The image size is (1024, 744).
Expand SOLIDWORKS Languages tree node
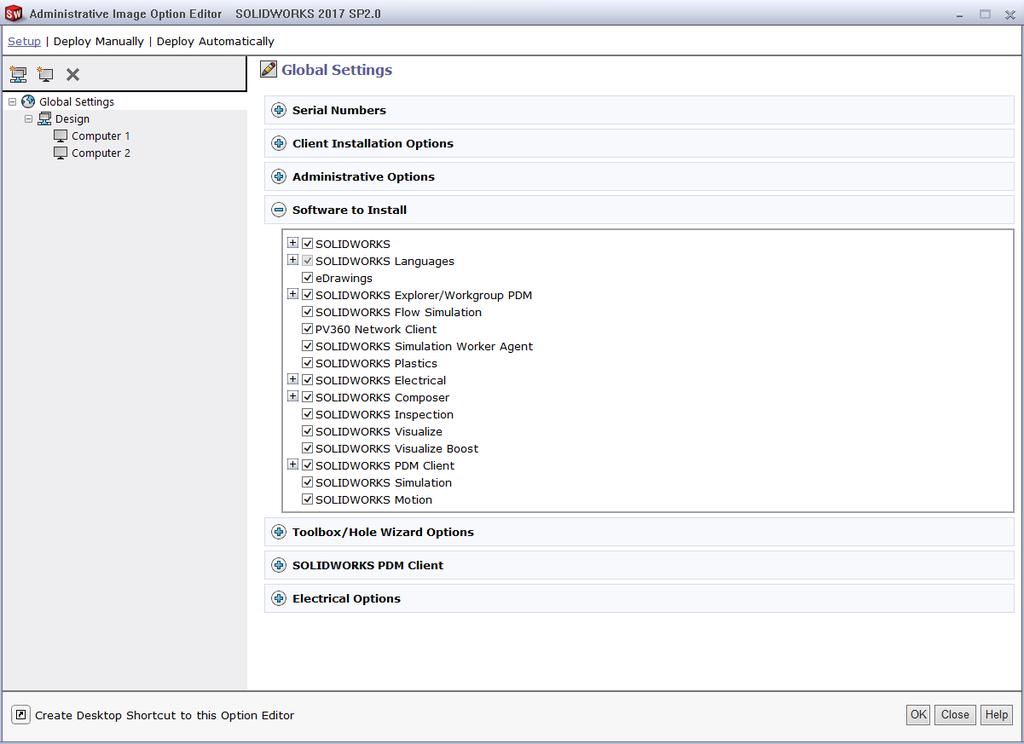point(293,260)
